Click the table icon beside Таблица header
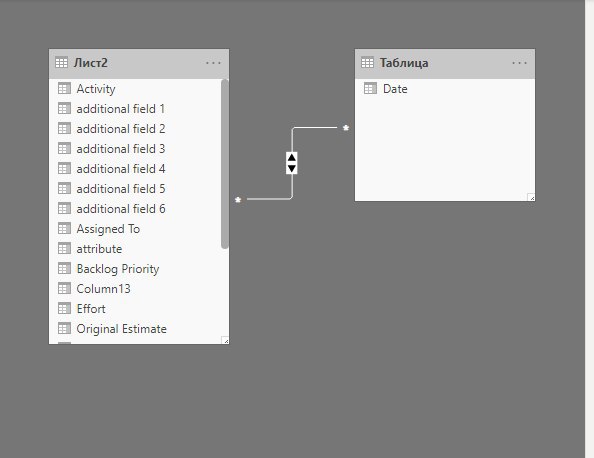The height and width of the screenshot is (458, 594). [x=367, y=63]
